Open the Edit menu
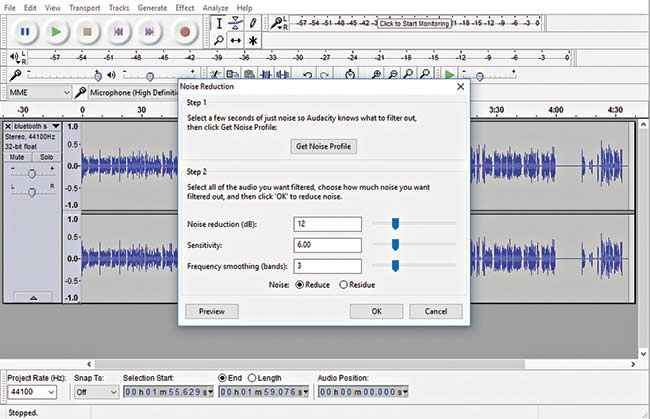Viewport: 650px width, 419px height. 30,8
